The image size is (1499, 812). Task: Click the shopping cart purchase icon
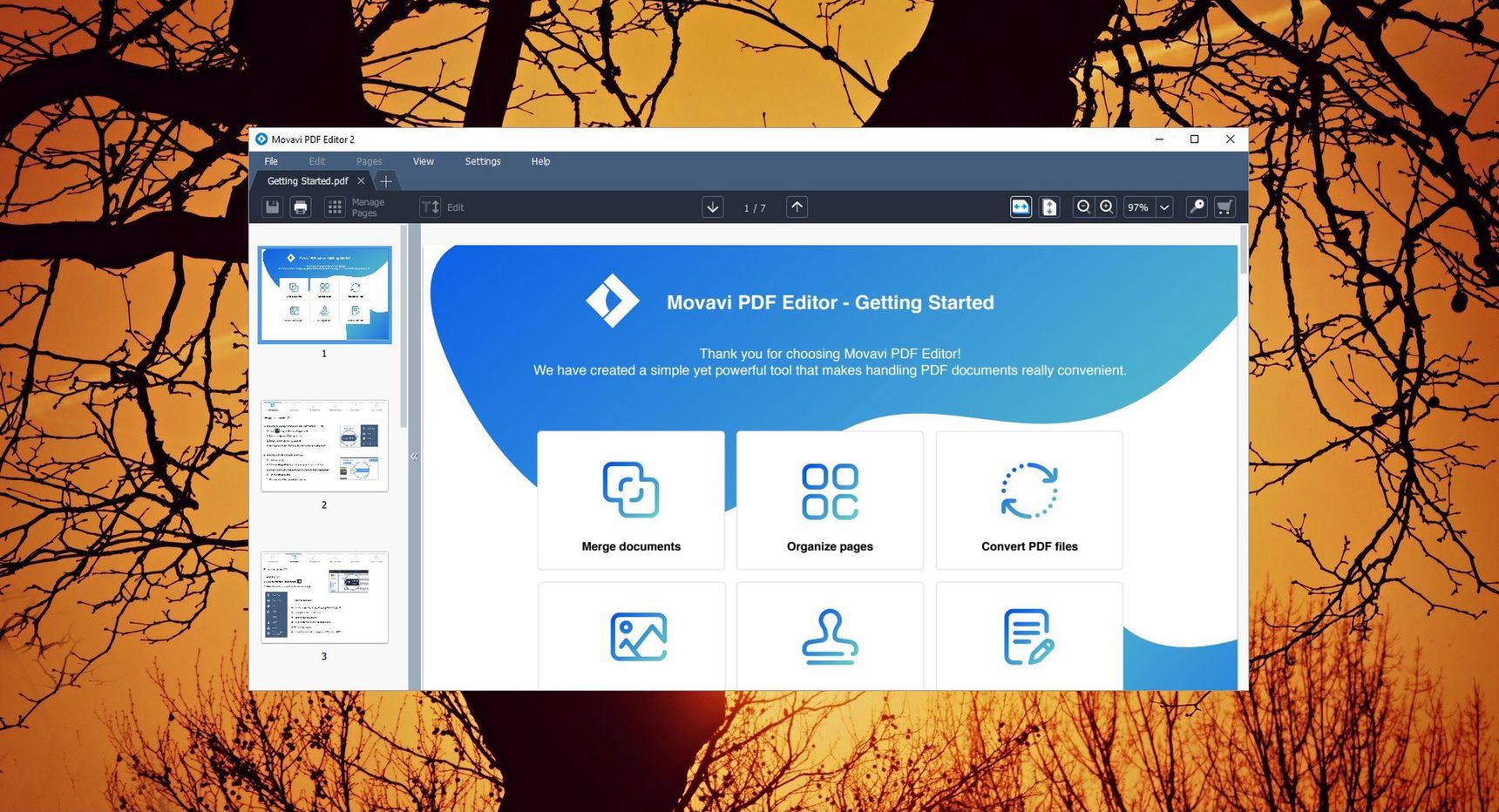point(1224,207)
